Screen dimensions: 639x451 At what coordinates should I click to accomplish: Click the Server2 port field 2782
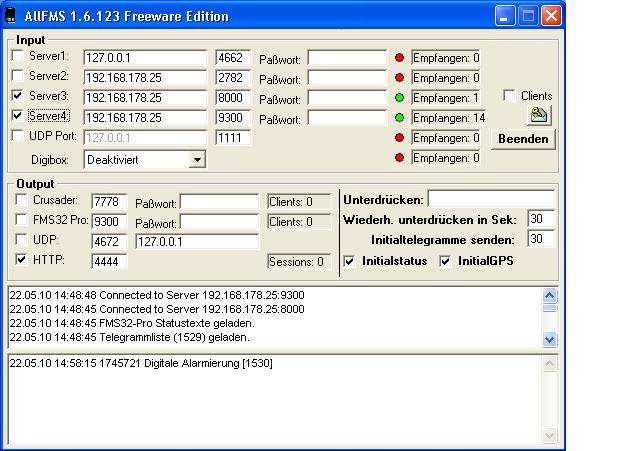(233, 77)
